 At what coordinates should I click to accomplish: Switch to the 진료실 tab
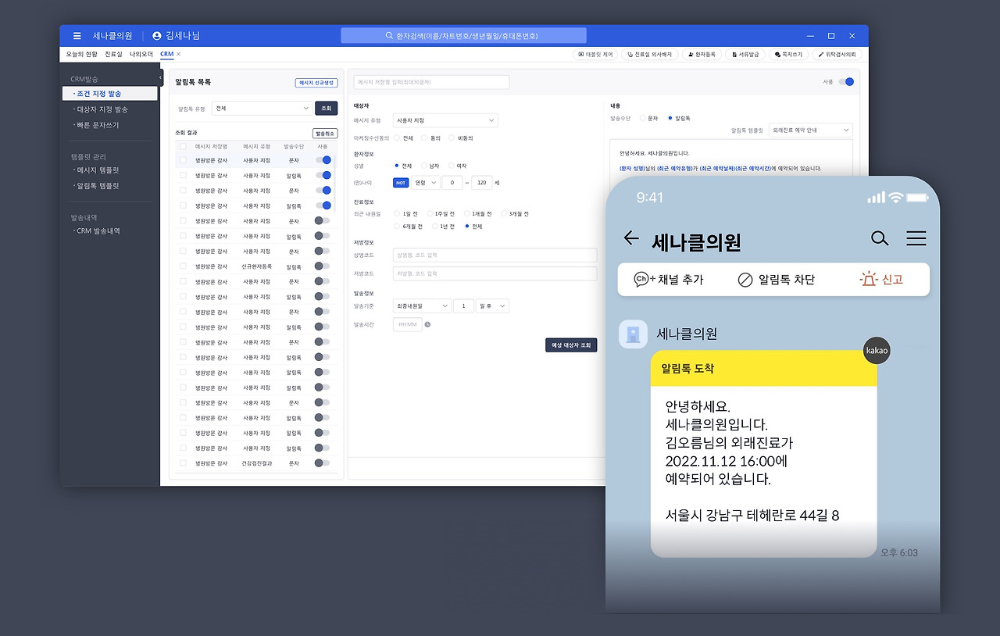[x=114, y=54]
